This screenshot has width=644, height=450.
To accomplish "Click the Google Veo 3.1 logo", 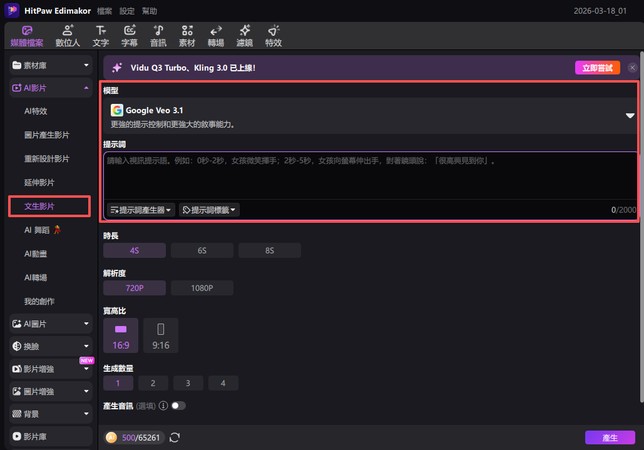I will 117,110.
